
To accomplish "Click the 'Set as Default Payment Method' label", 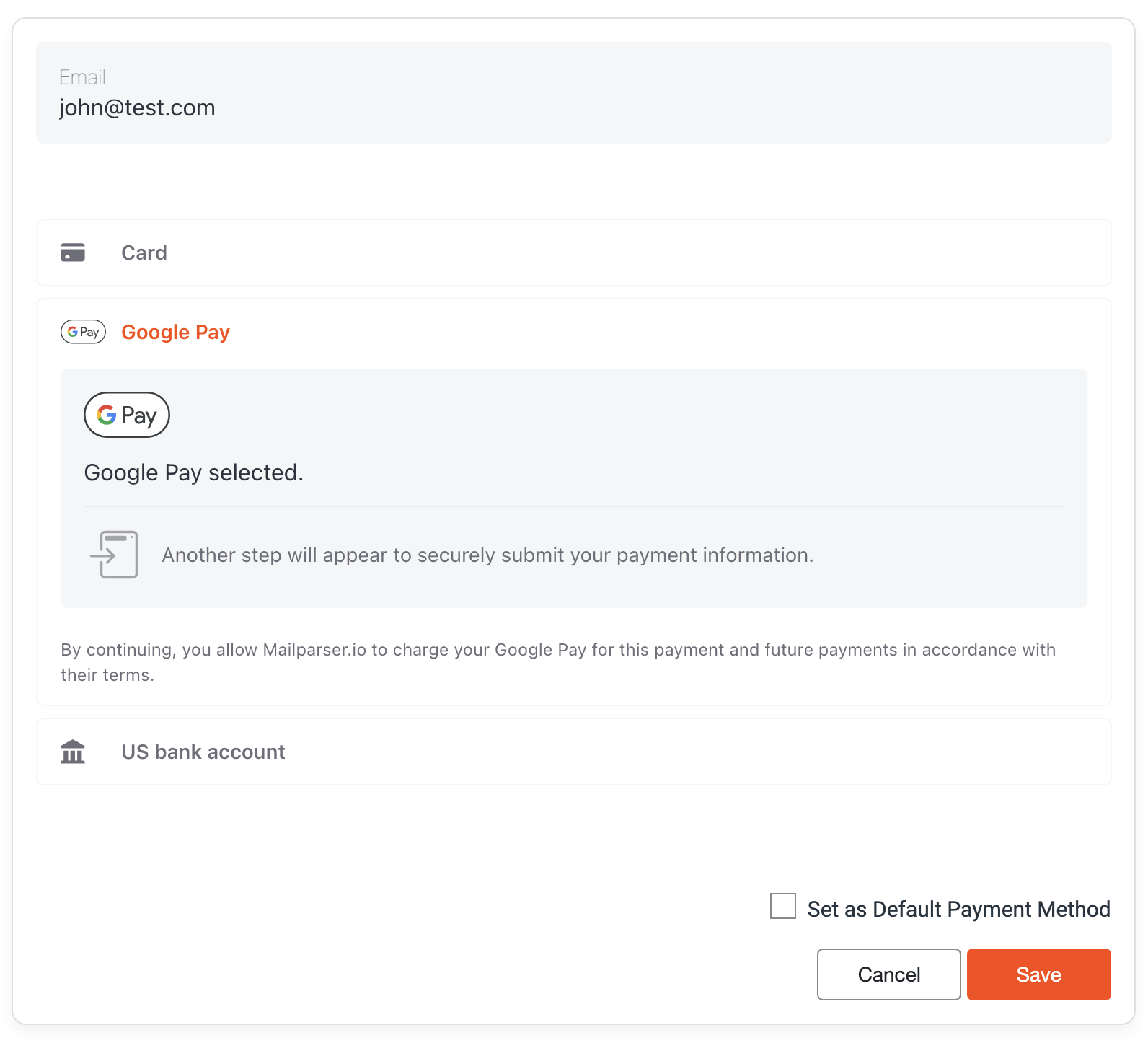I will click(x=959, y=909).
